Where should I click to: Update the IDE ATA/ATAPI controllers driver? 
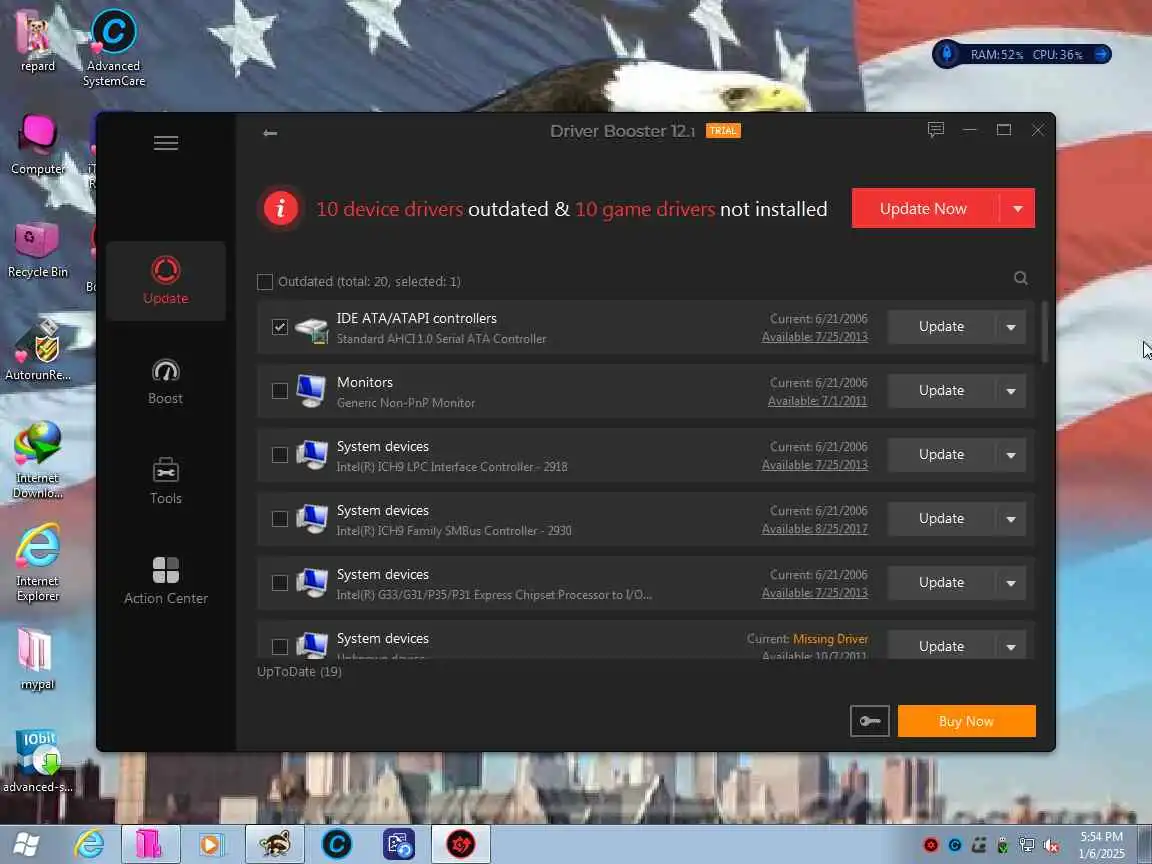(941, 327)
